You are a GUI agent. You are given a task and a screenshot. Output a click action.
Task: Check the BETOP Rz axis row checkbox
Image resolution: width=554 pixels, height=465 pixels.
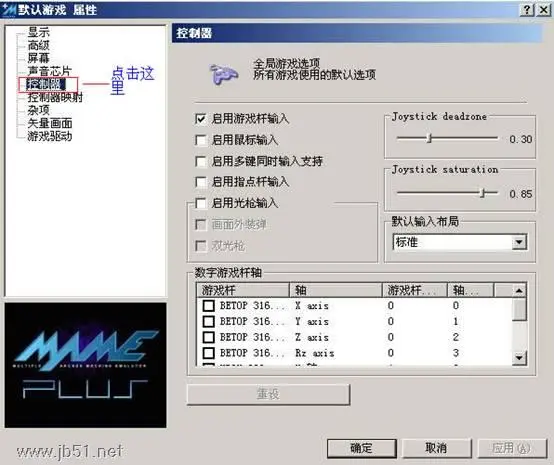point(208,353)
